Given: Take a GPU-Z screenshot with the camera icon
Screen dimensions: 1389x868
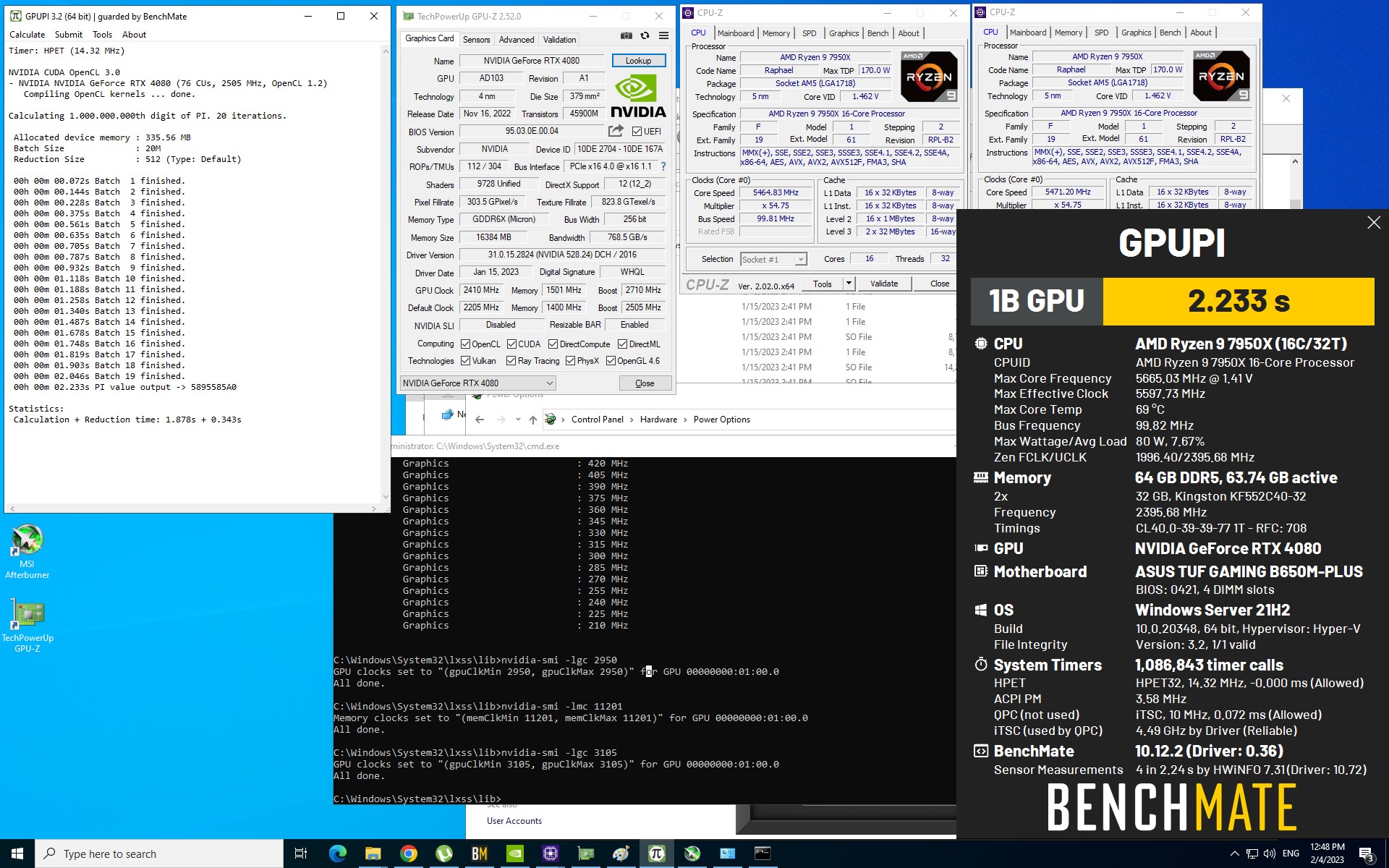Looking at the screenshot, I should click(x=626, y=35).
